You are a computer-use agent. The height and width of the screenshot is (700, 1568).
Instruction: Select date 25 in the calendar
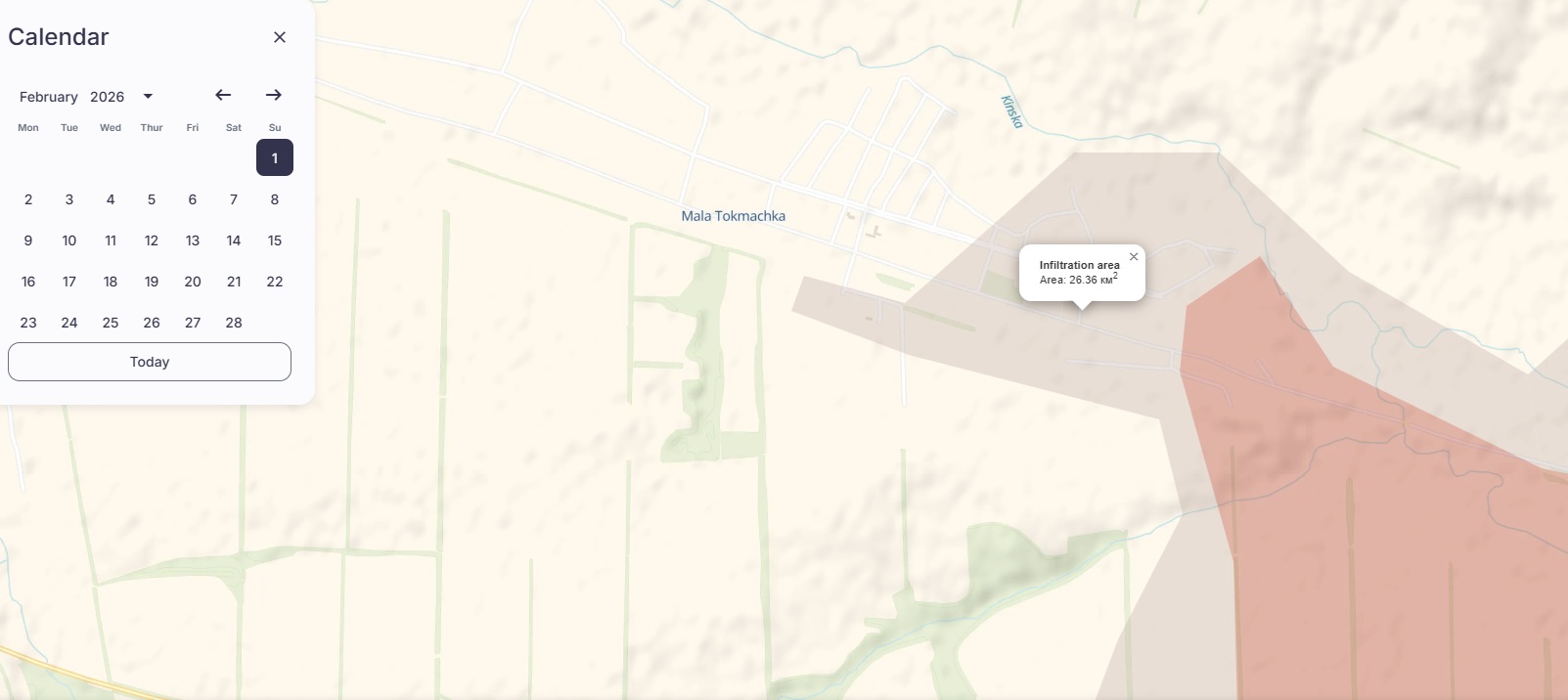(x=111, y=323)
